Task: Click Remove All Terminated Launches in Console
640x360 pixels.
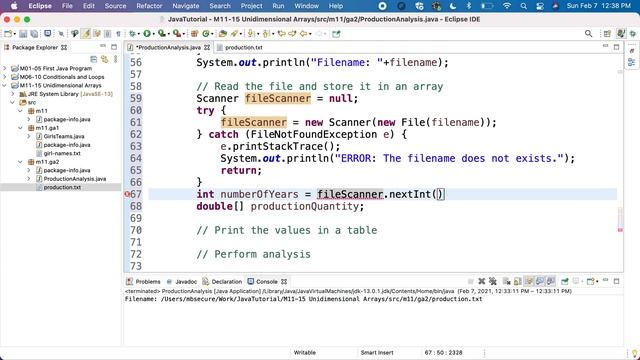Action: (x=493, y=281)
